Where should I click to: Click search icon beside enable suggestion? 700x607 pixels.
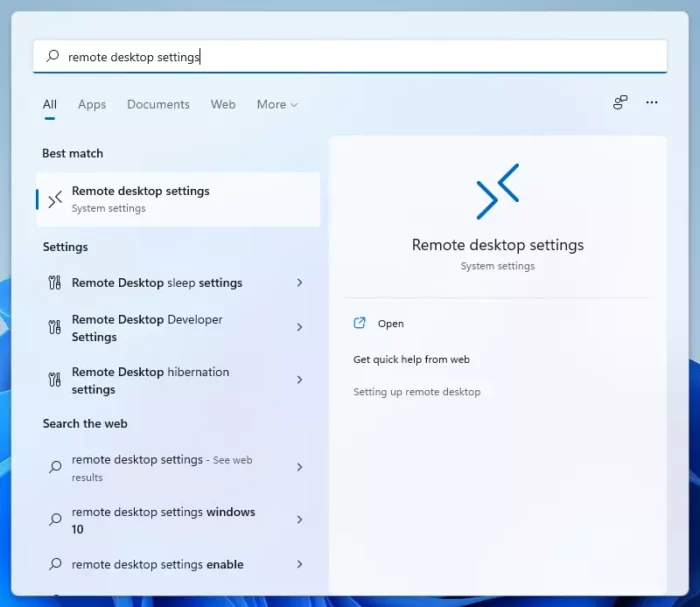55,564
